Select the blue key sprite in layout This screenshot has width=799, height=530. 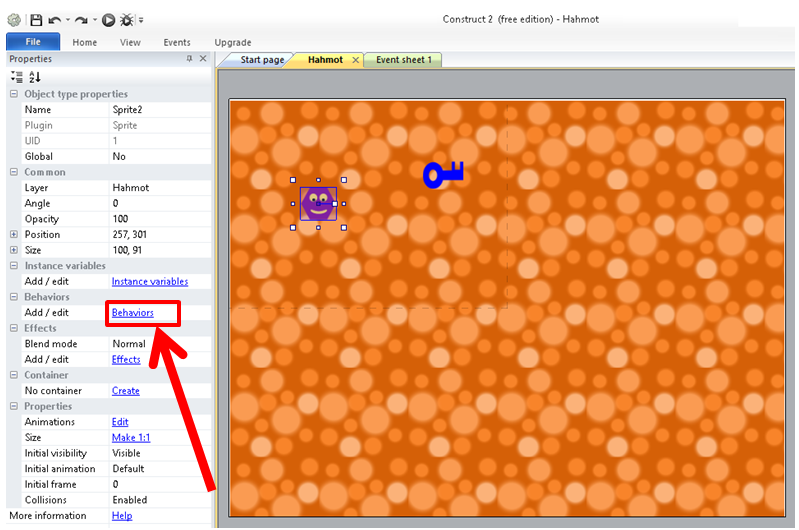pos(442,174)
